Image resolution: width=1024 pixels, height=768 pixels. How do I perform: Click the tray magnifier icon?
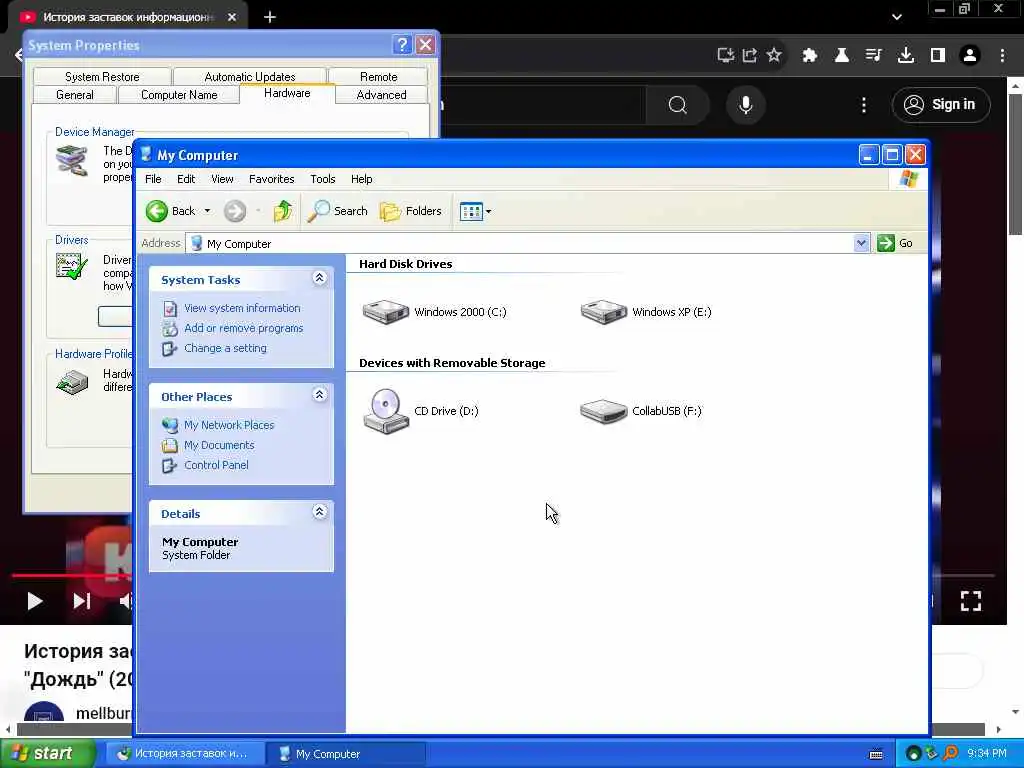point(950,754)
